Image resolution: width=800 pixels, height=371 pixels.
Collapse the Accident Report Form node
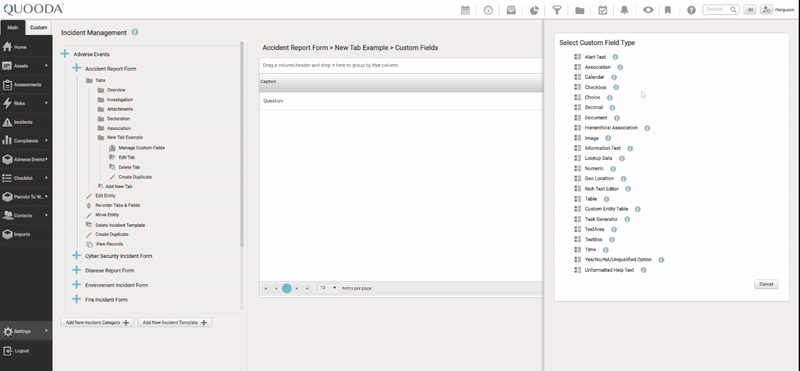tap(77, 68)
